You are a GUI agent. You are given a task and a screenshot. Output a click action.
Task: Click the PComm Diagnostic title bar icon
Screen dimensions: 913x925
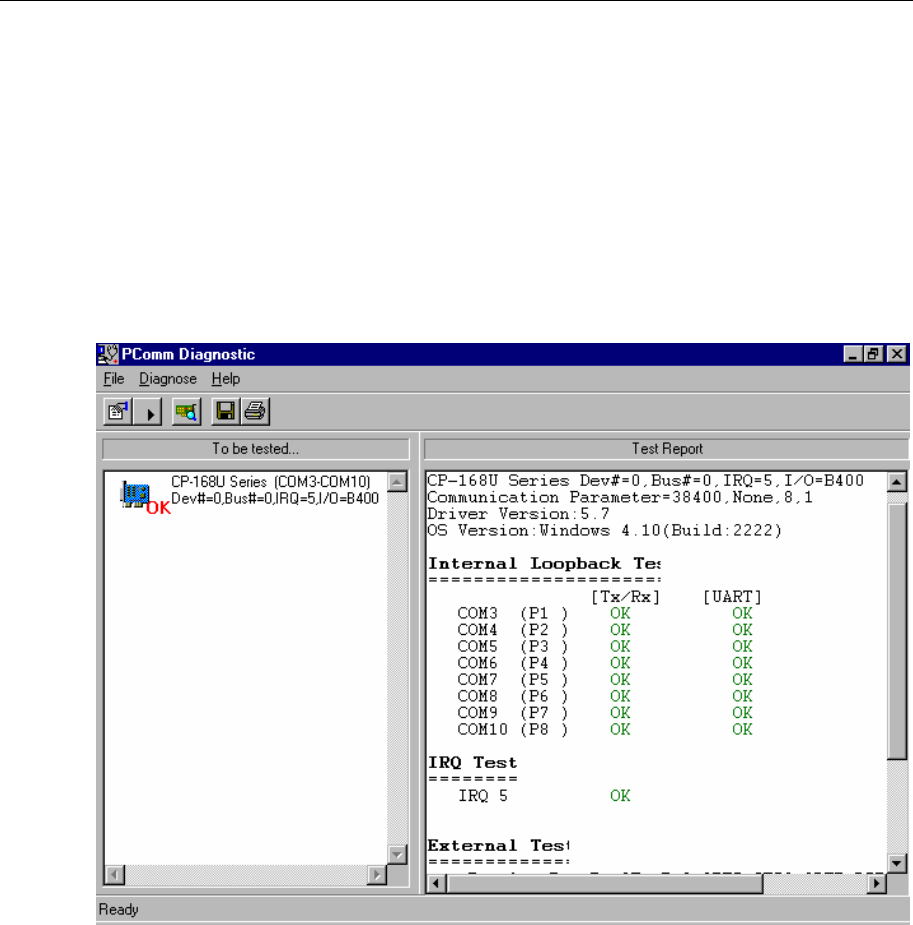pos(108,354)
